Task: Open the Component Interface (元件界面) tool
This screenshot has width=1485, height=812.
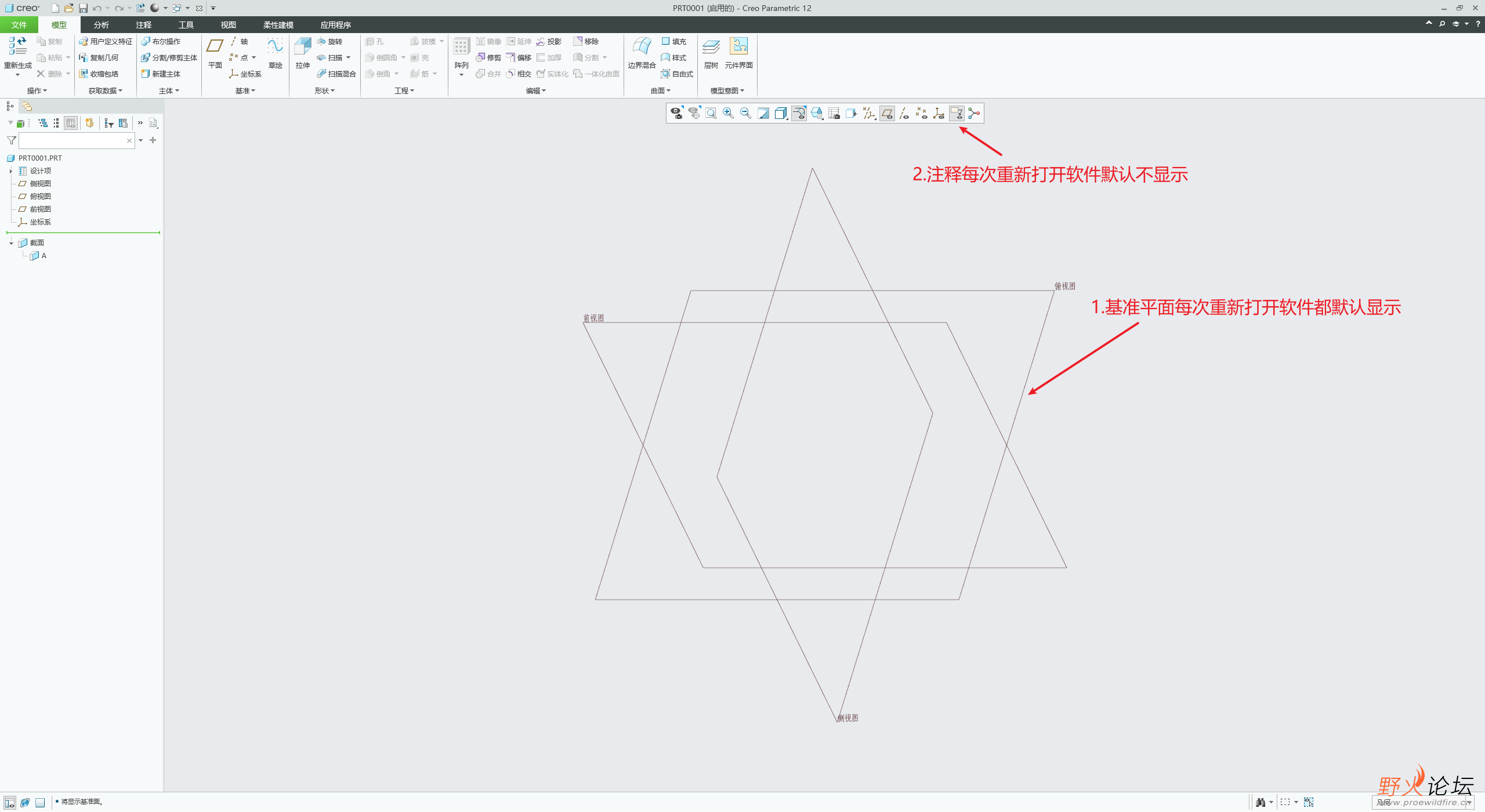Action: pyautogui.click(x=739, y=52)
